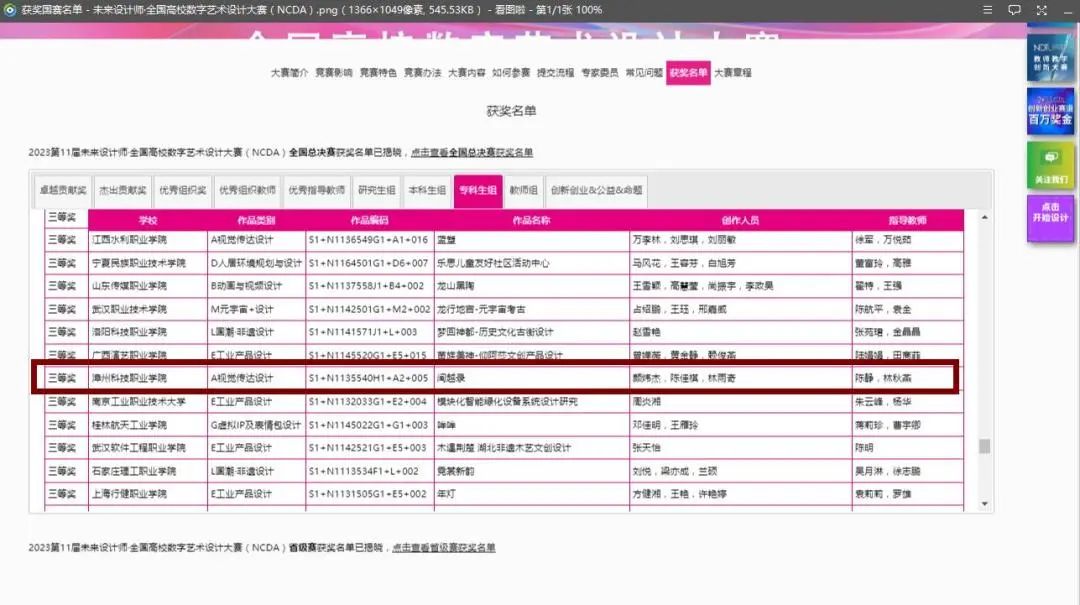This screenshot has height=605, width=1080.
Task: Click the award table scrollbar thumb
Action: [x=984, y=447]
